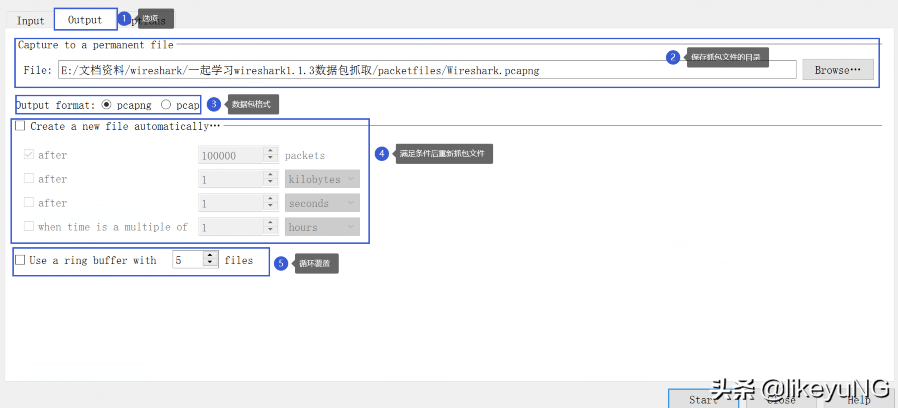This screenshot has height=408, width=898.
Task: Click the time-multiple amount field
Action: tap(231, 227)
